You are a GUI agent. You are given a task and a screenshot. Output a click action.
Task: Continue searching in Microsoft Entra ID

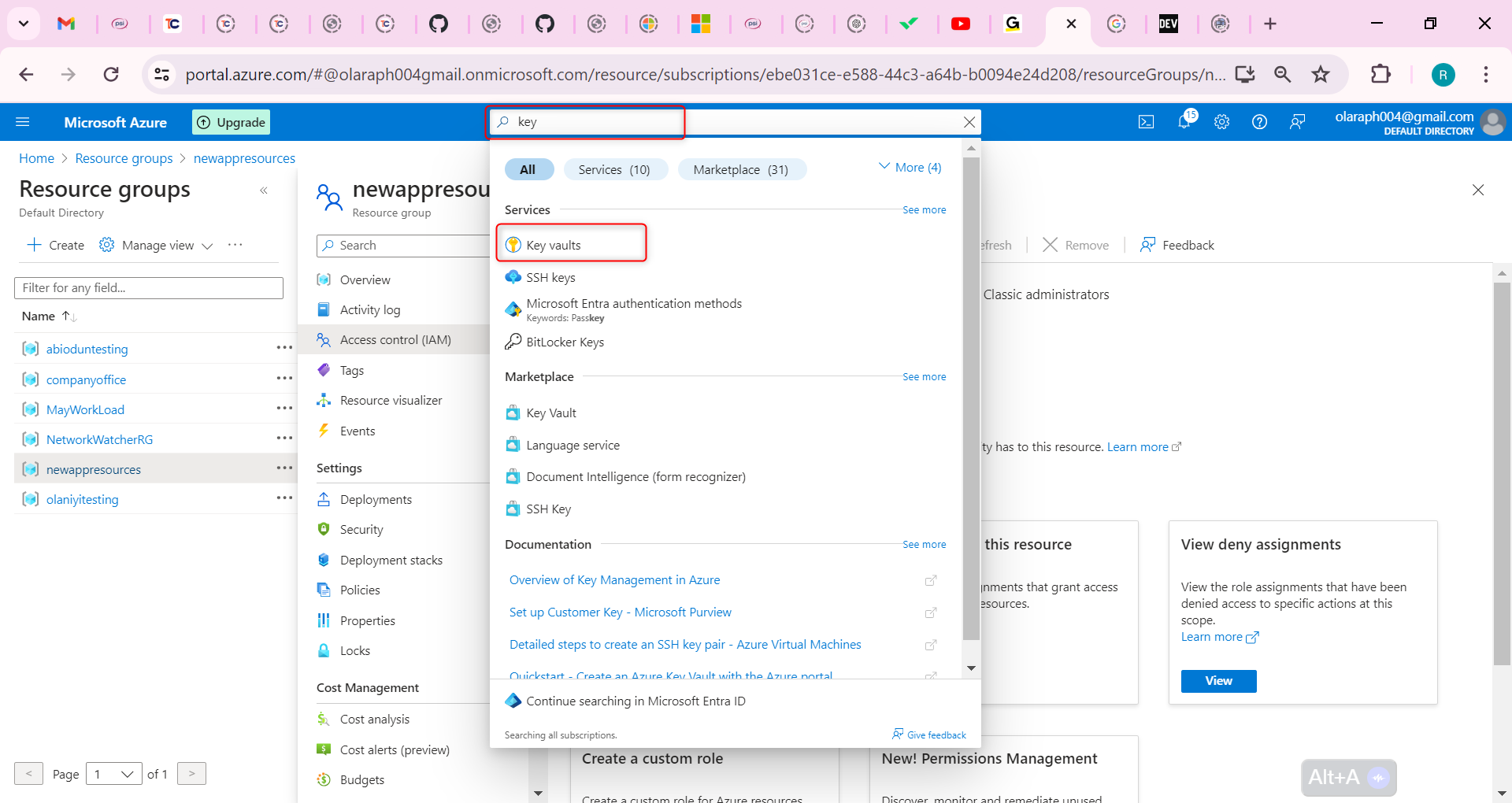click(636, 701)
